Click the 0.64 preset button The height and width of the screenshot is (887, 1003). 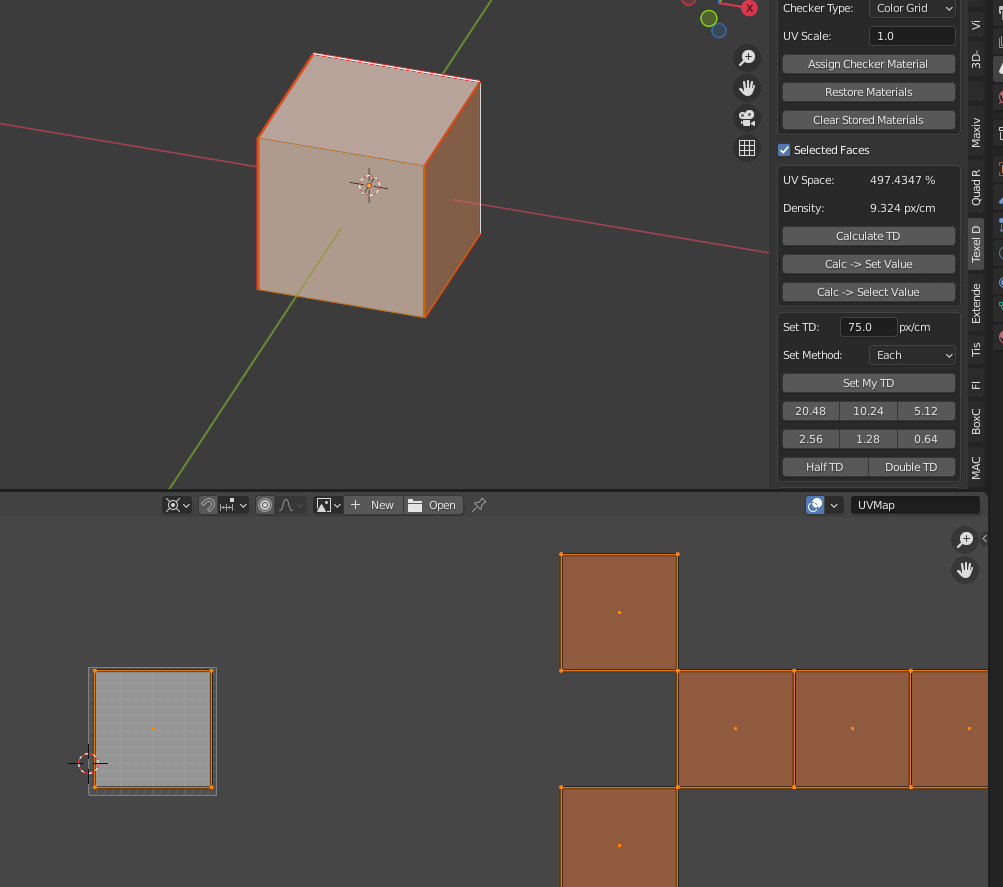pyautogui.click(x=926, y=439)
